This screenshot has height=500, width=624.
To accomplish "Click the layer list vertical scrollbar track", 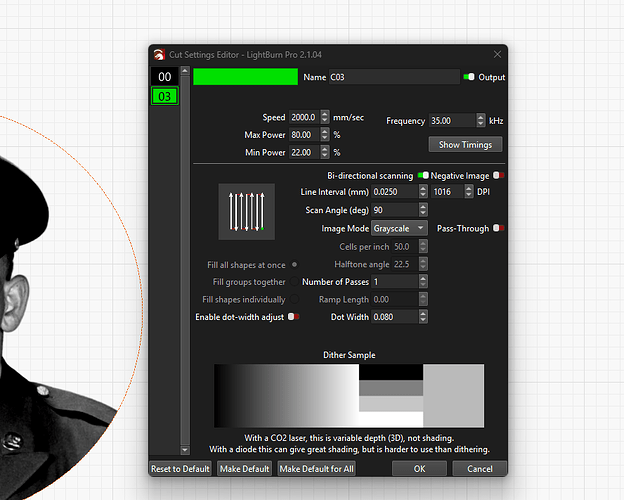I will (x=185, y=260).
